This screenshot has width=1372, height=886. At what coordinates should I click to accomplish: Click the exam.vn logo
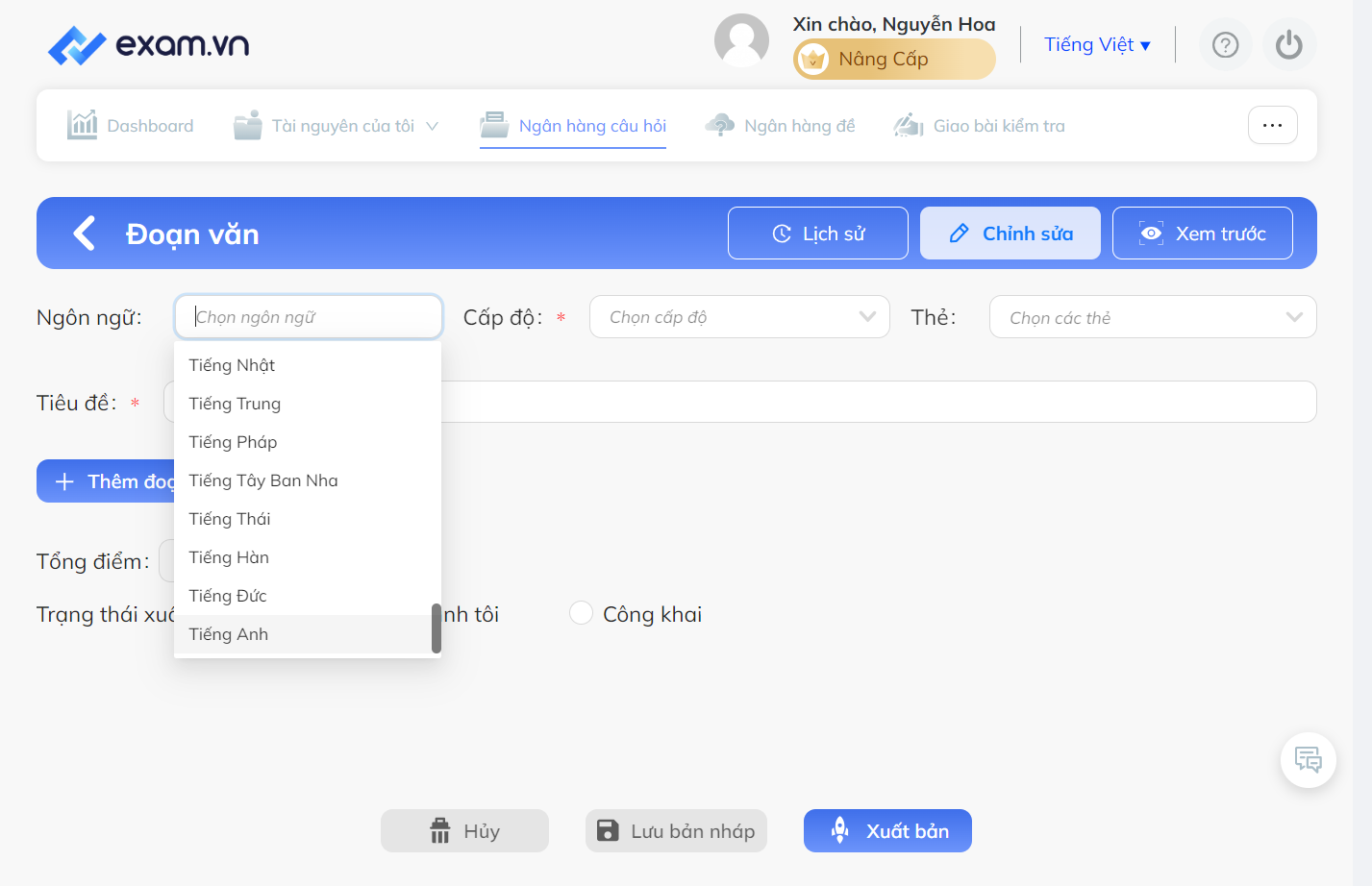tap(149, 44)
